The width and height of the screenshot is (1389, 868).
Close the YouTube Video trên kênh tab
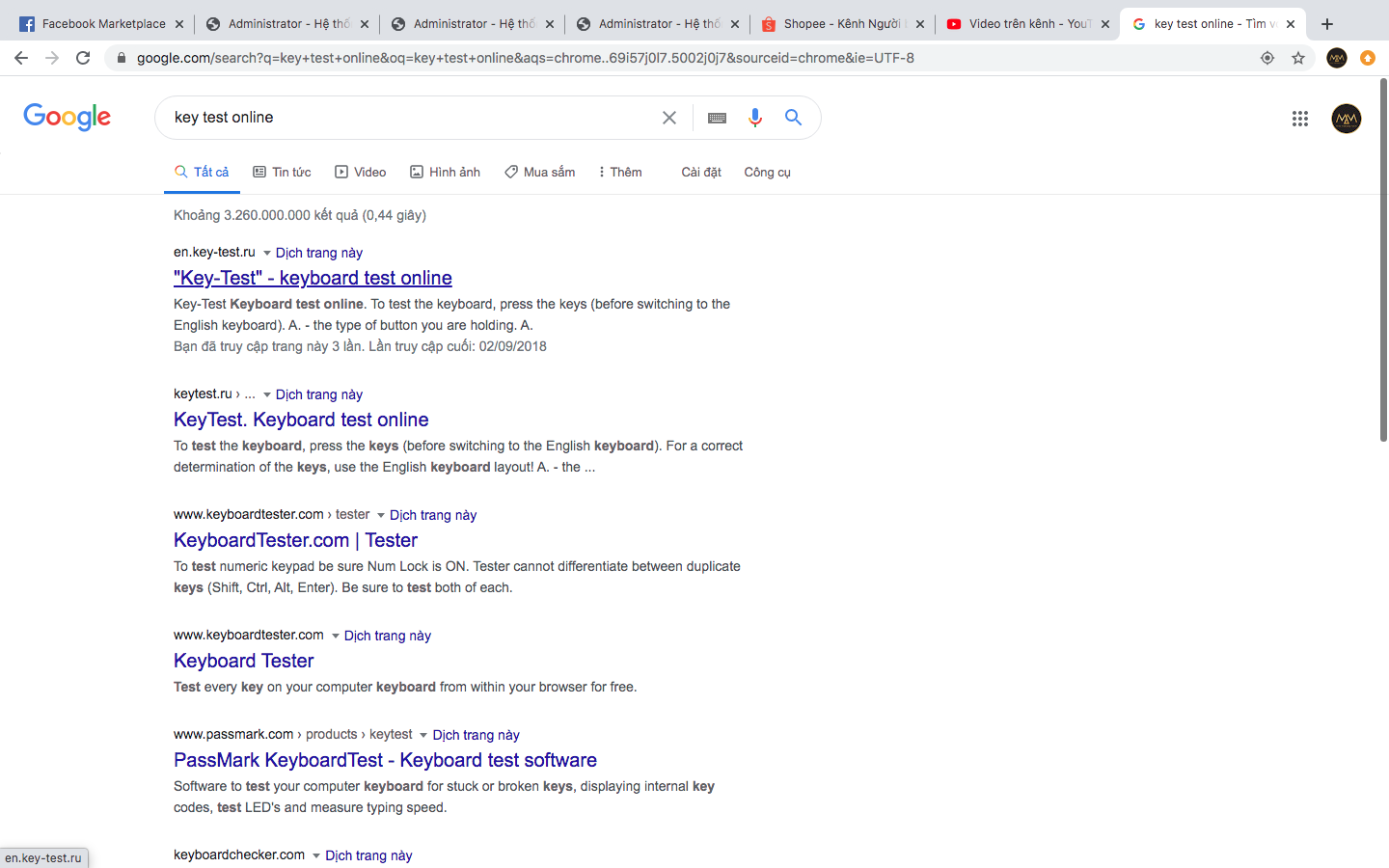point(1105,24)
